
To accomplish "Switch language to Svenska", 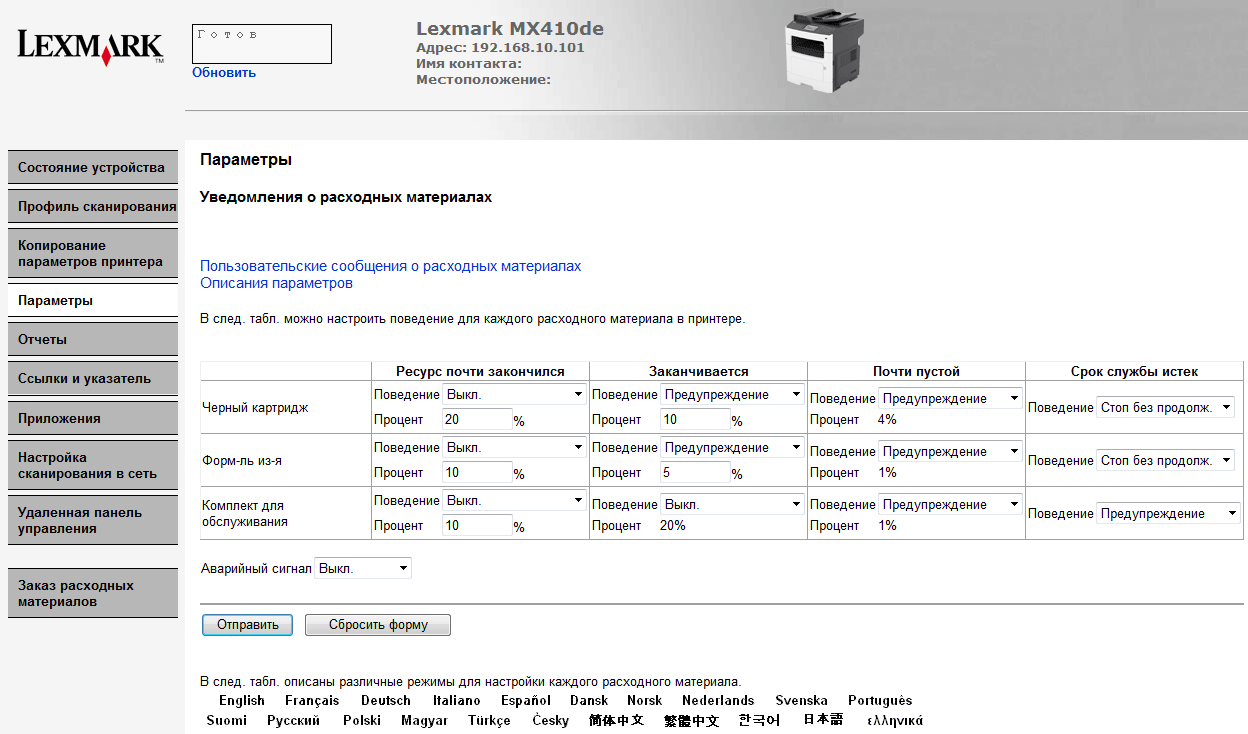I will coord(802,700).
